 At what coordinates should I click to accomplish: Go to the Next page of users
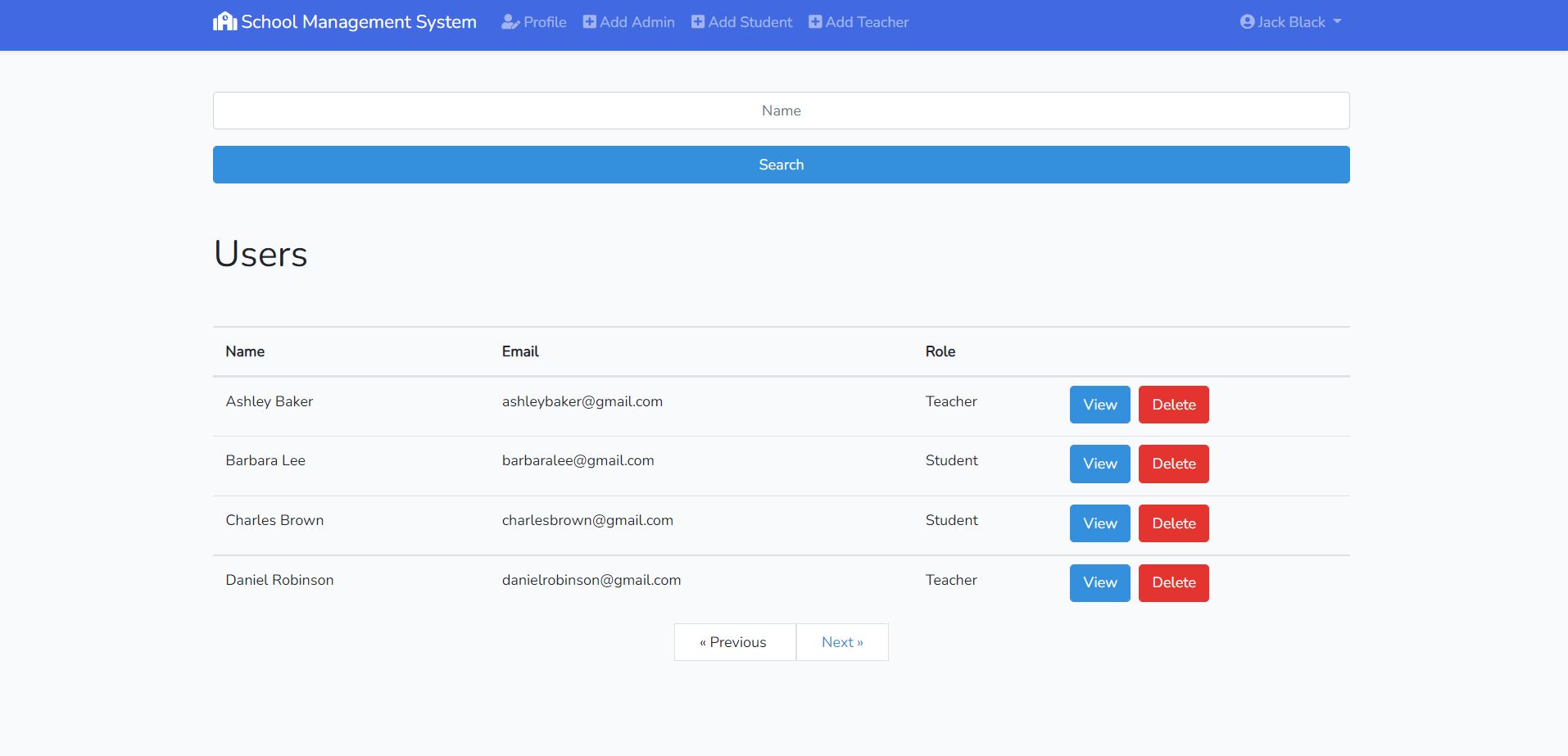click(x=842, y=641)
